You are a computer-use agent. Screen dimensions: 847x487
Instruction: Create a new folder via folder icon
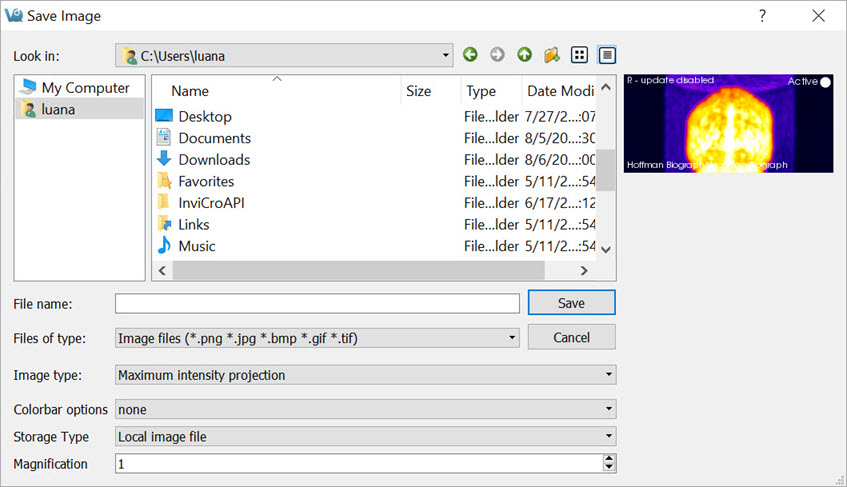pyautogui.click(x=552, y=55)
